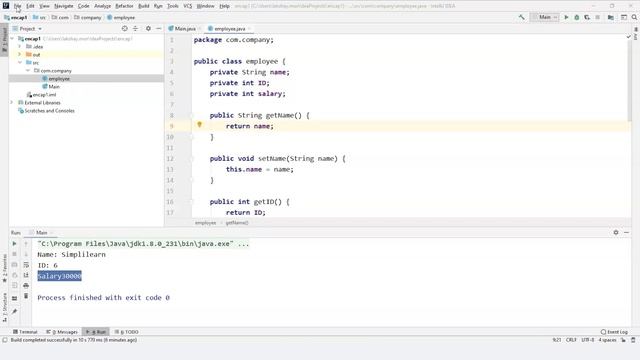640x360 pixels.
Task: Open the Messages tool window button
Action: [x=62, y=332]
